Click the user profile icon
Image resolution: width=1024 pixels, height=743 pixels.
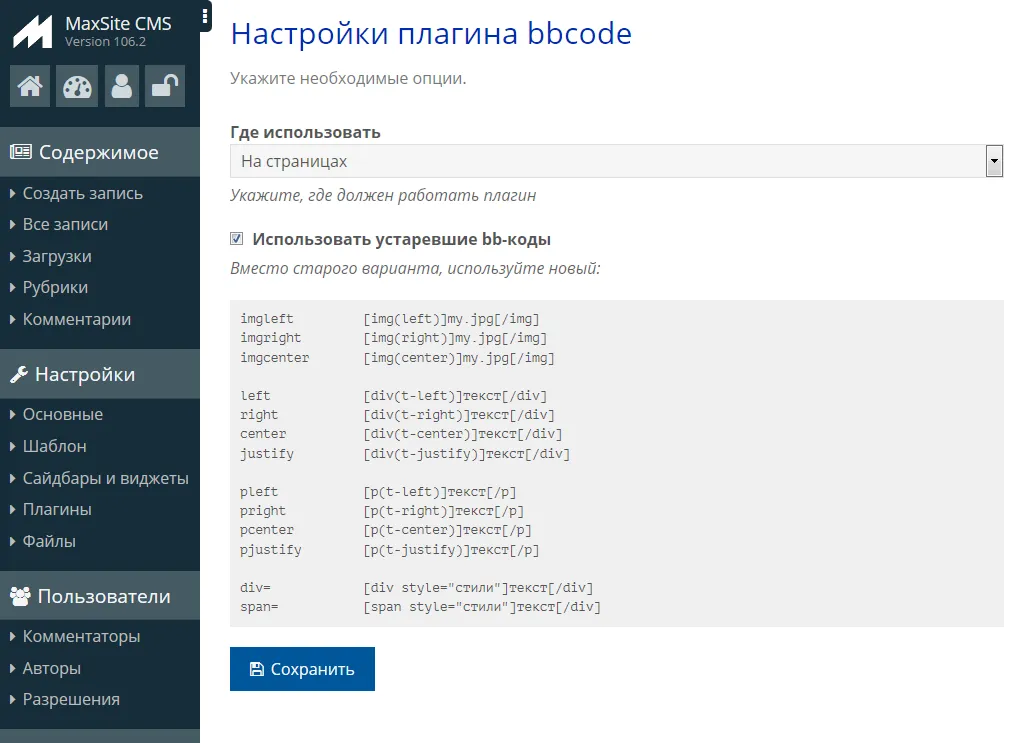122,86
